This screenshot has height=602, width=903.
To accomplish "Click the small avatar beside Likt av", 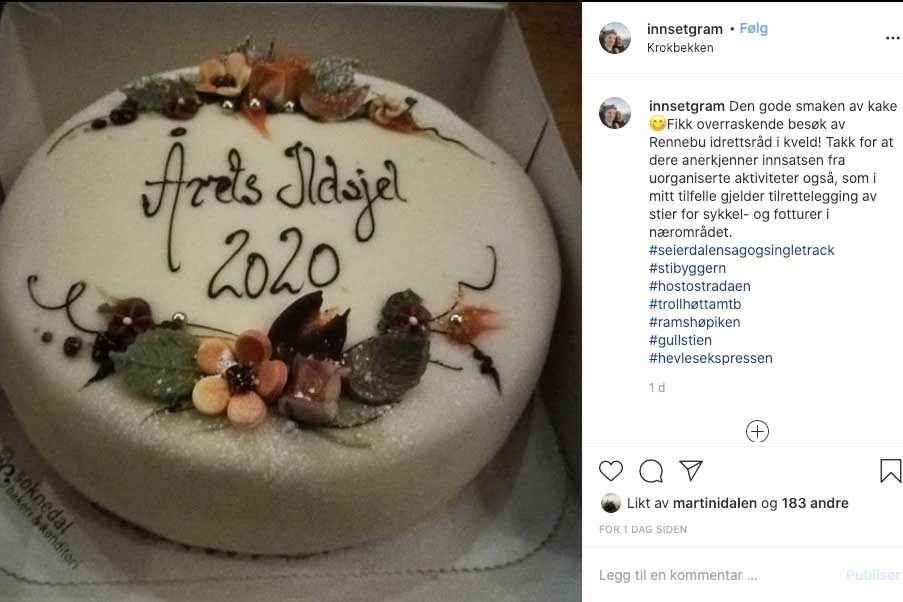I will (610, 503).
